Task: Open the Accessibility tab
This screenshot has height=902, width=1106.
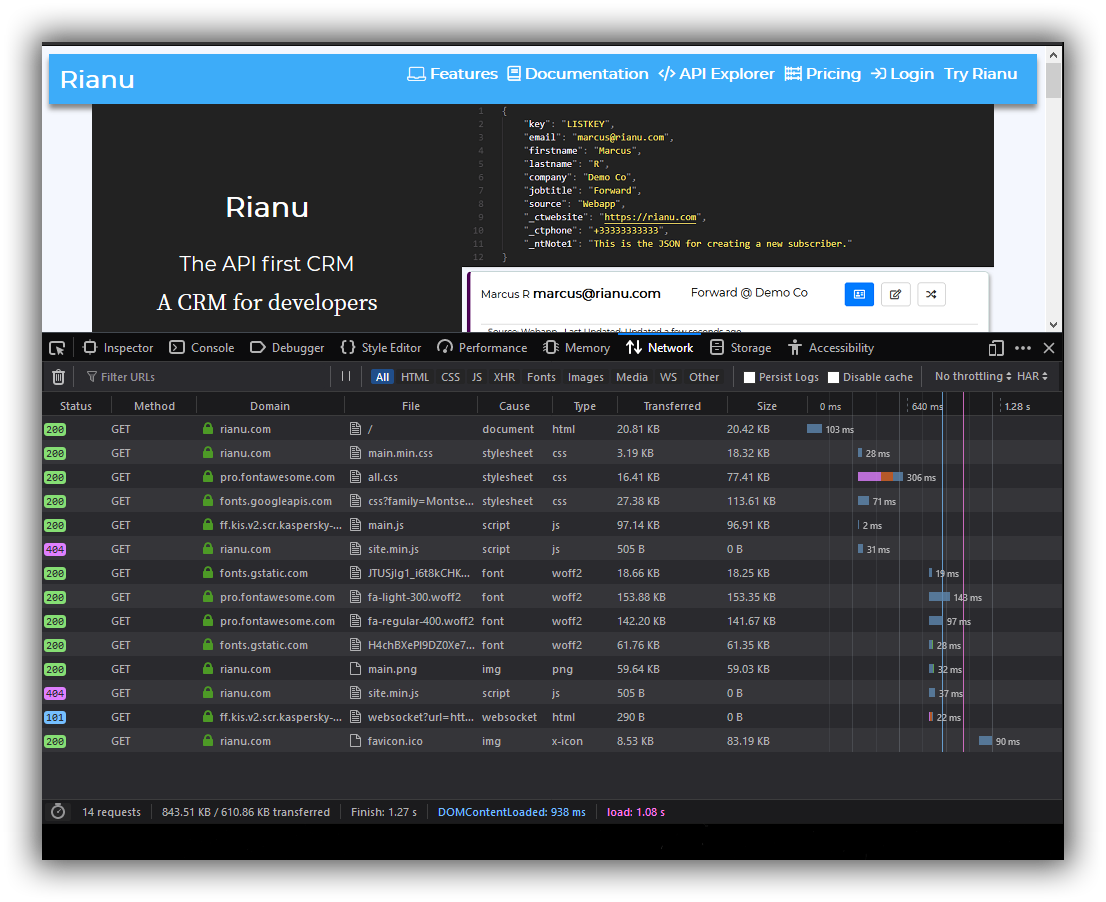Action: pos(831,348)
